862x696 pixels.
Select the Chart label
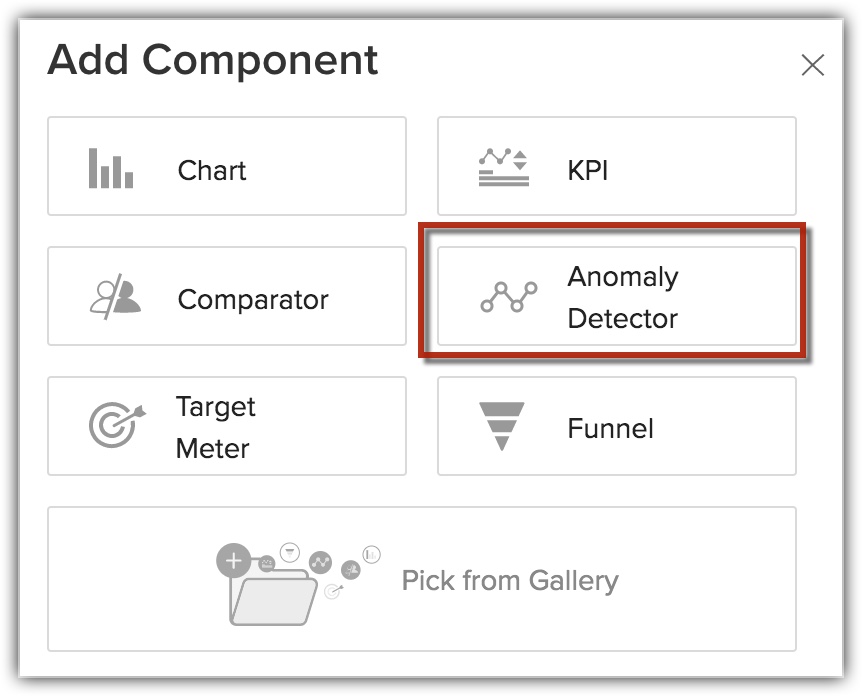pyautogui.click(x=212, y=170)
